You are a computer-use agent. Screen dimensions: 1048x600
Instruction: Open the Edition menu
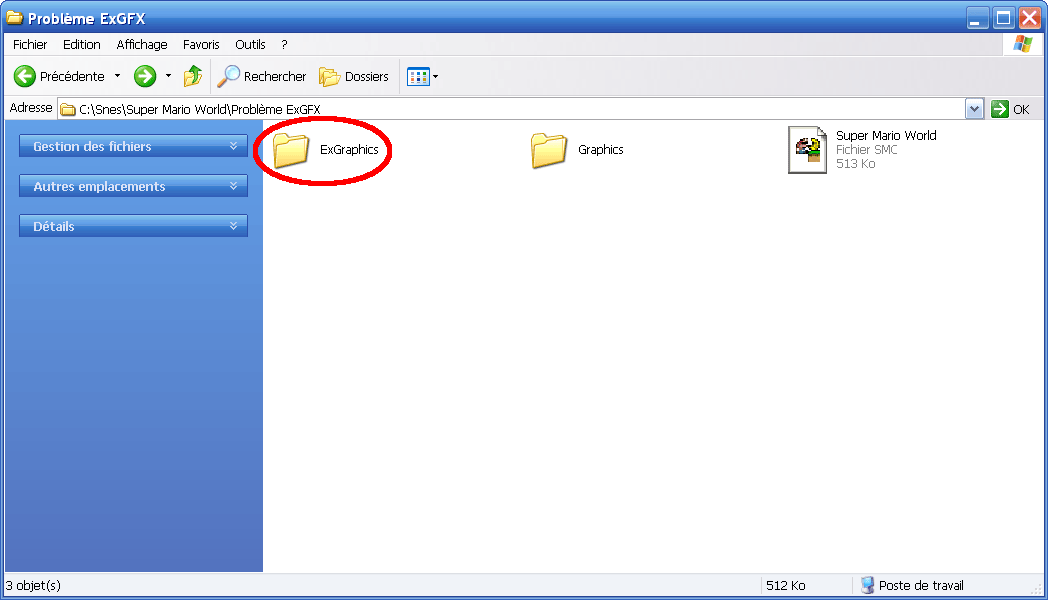(82, 45)
